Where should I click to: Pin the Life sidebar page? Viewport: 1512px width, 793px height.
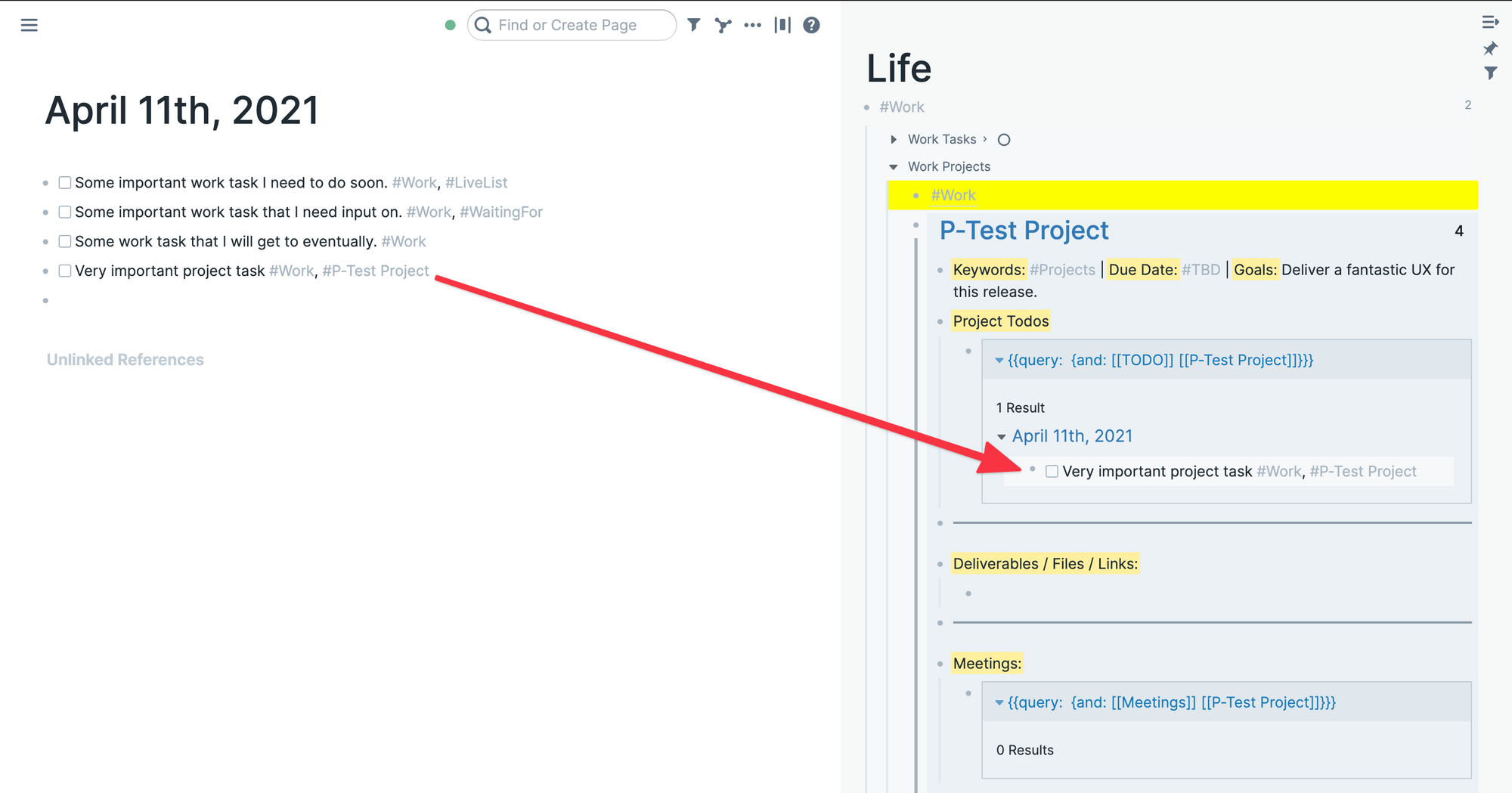[1490, 48]
